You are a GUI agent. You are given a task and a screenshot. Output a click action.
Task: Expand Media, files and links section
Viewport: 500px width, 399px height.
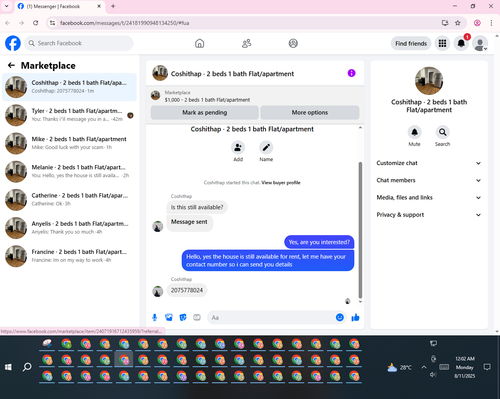[x=429, y=198]
